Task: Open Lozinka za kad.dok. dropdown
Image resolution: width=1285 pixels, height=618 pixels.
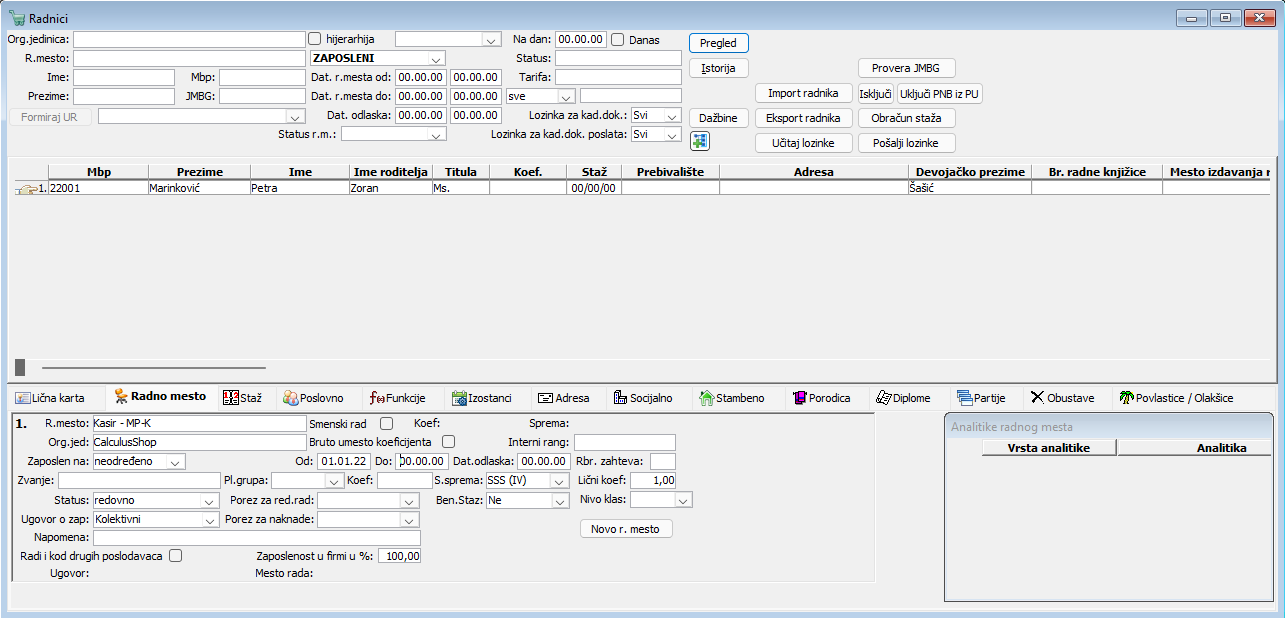Action: pyautogui.click(x=674, y=115)
